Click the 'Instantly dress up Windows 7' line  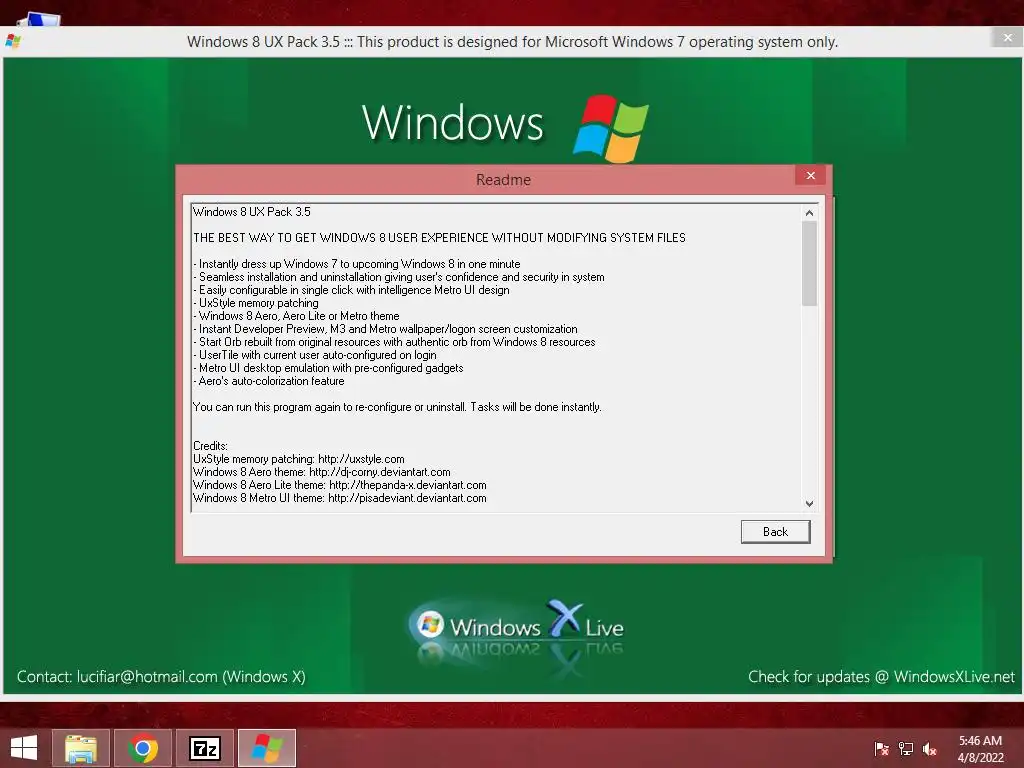pyautogui.click(x=357, y=264)
